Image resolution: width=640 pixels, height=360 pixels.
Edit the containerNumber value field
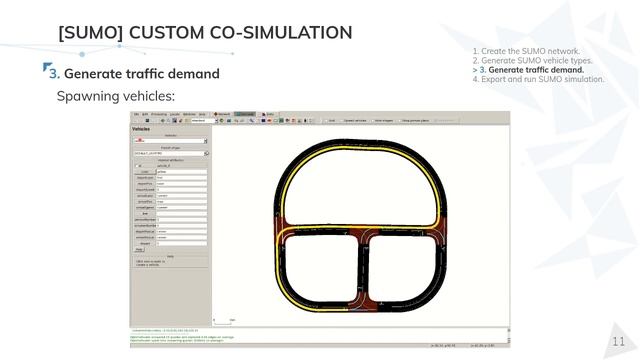coord(182,226)
